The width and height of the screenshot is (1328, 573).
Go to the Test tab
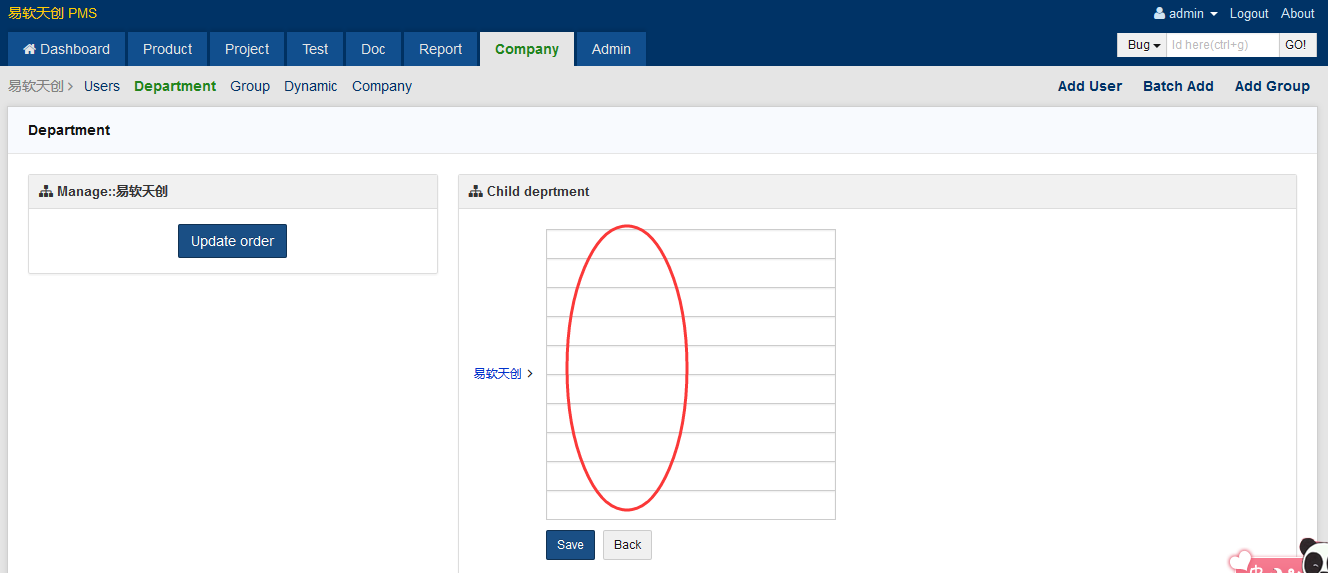tap(315, 49)
